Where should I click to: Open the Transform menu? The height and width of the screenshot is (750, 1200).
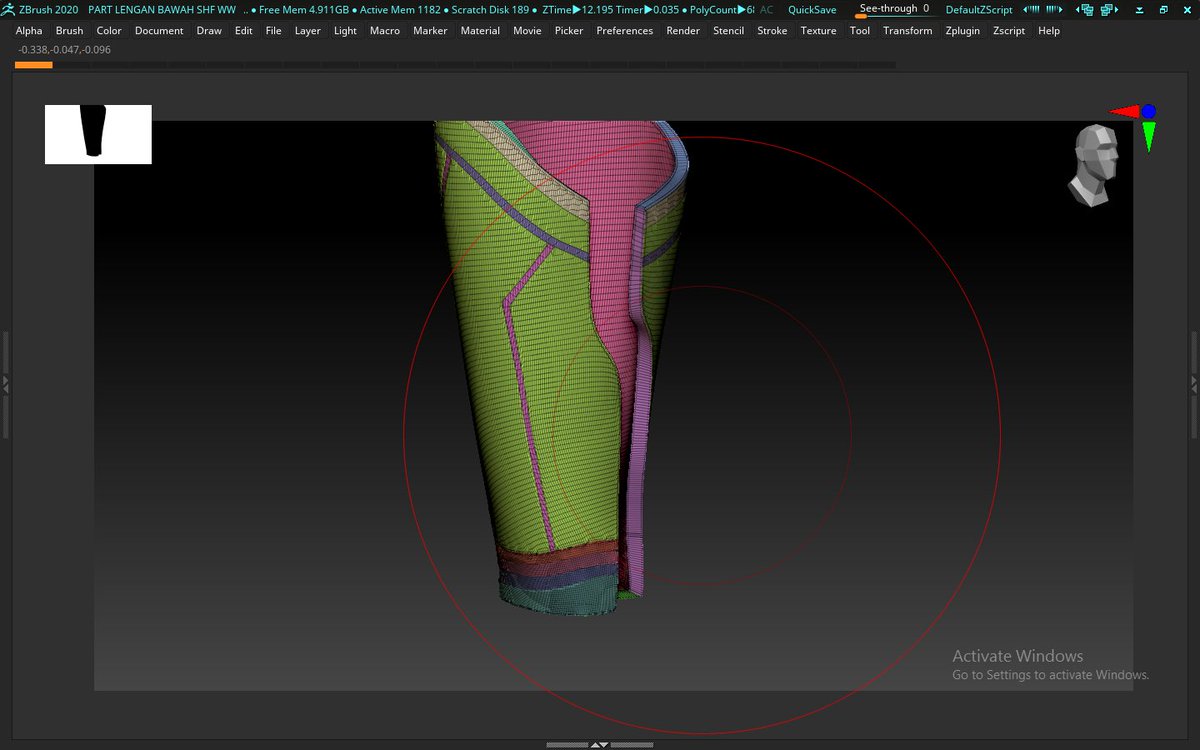coord(908,31)
